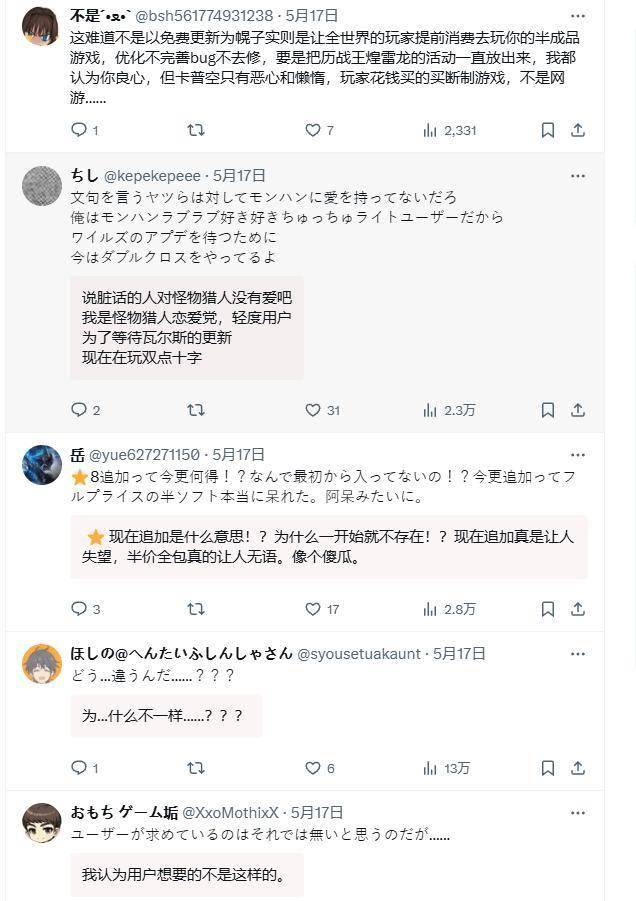Open the @kepekepeee profile handle link

click(x=152, y=176)
